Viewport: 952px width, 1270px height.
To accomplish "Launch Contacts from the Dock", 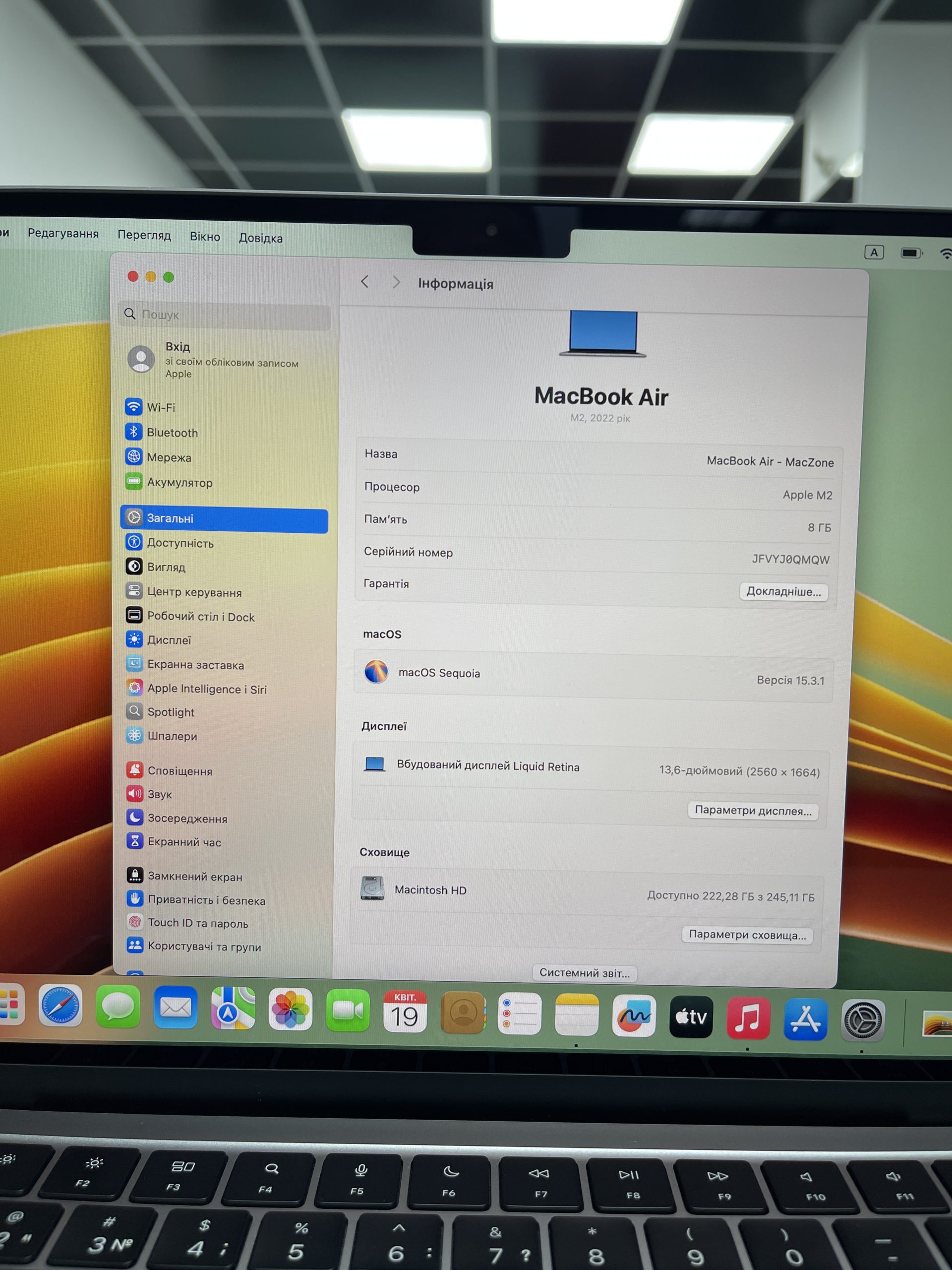I will pos(463,1014).
